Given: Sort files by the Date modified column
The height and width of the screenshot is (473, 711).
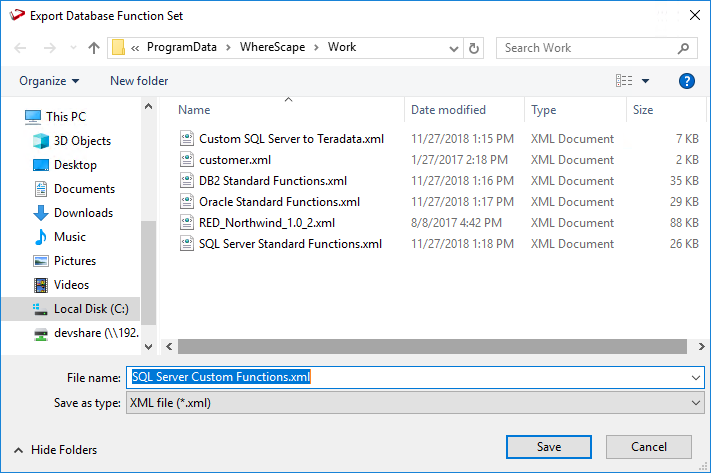Looking at the screenshot, I should (x=448, y=110).
